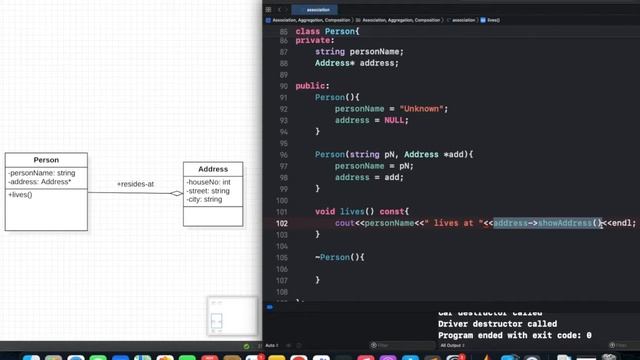Select the -city: string attribute
The height and width of the screenshot is (360, 640).
click(204, 199)
